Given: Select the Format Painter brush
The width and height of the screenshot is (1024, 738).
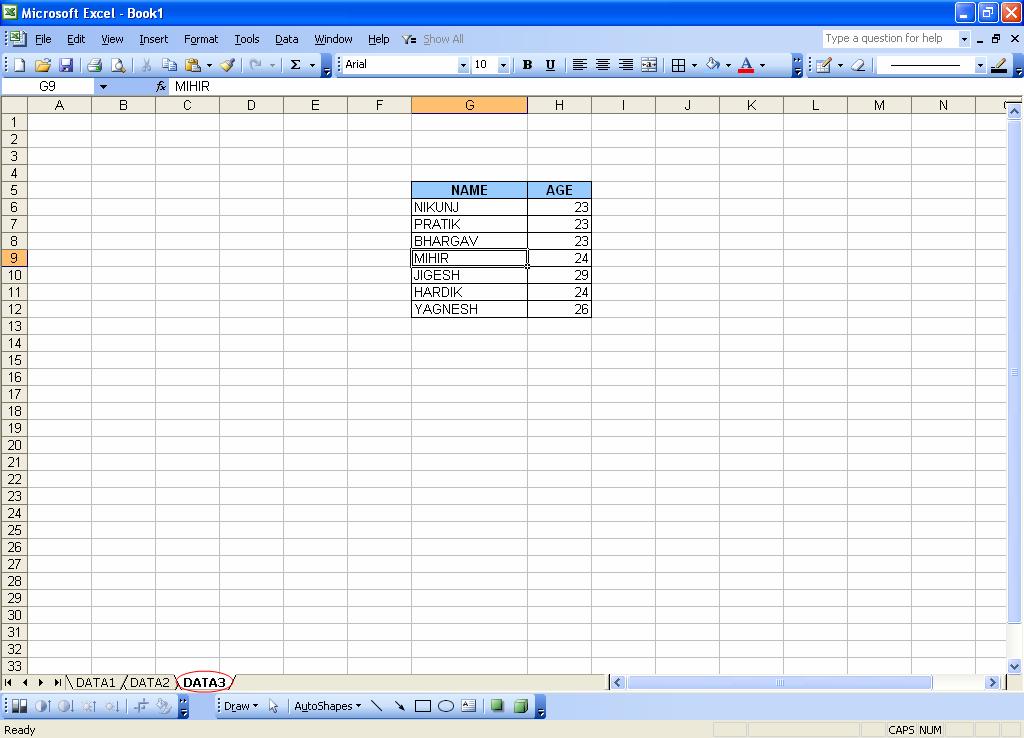Looking at the screenshot, I should point(227,65).
